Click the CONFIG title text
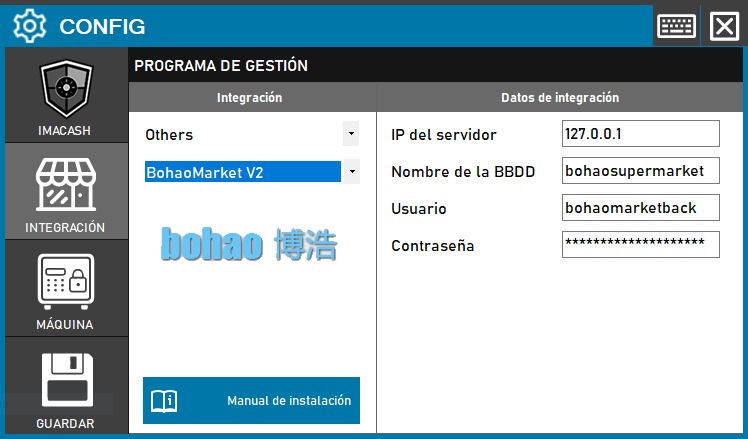This screenshot has width=748, height=439. [x=102, y=27]
